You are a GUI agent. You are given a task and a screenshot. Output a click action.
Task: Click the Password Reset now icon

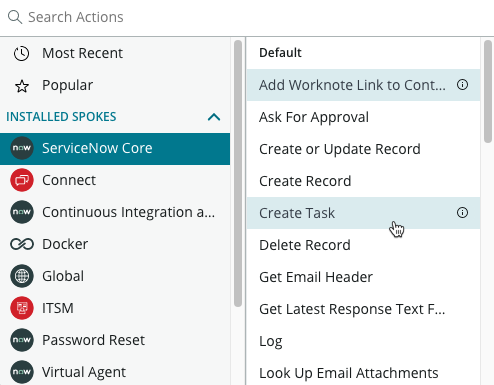point(22,340)
